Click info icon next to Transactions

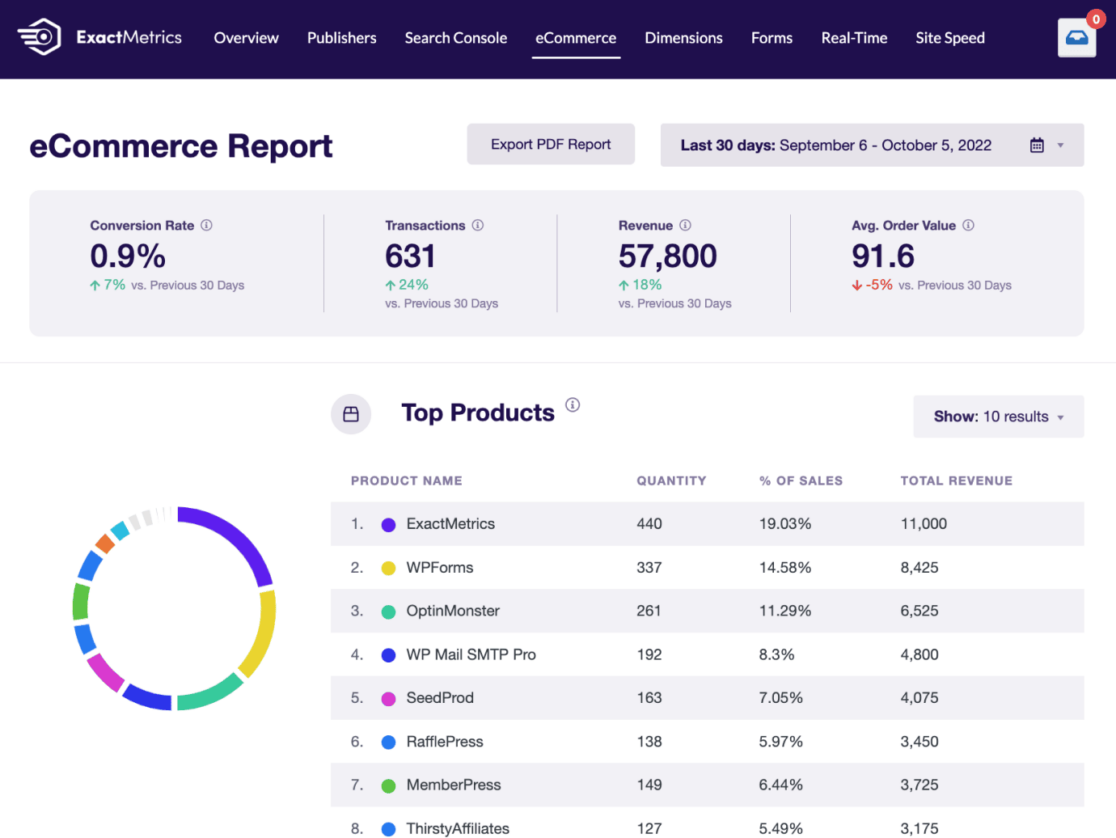point(478,225)
